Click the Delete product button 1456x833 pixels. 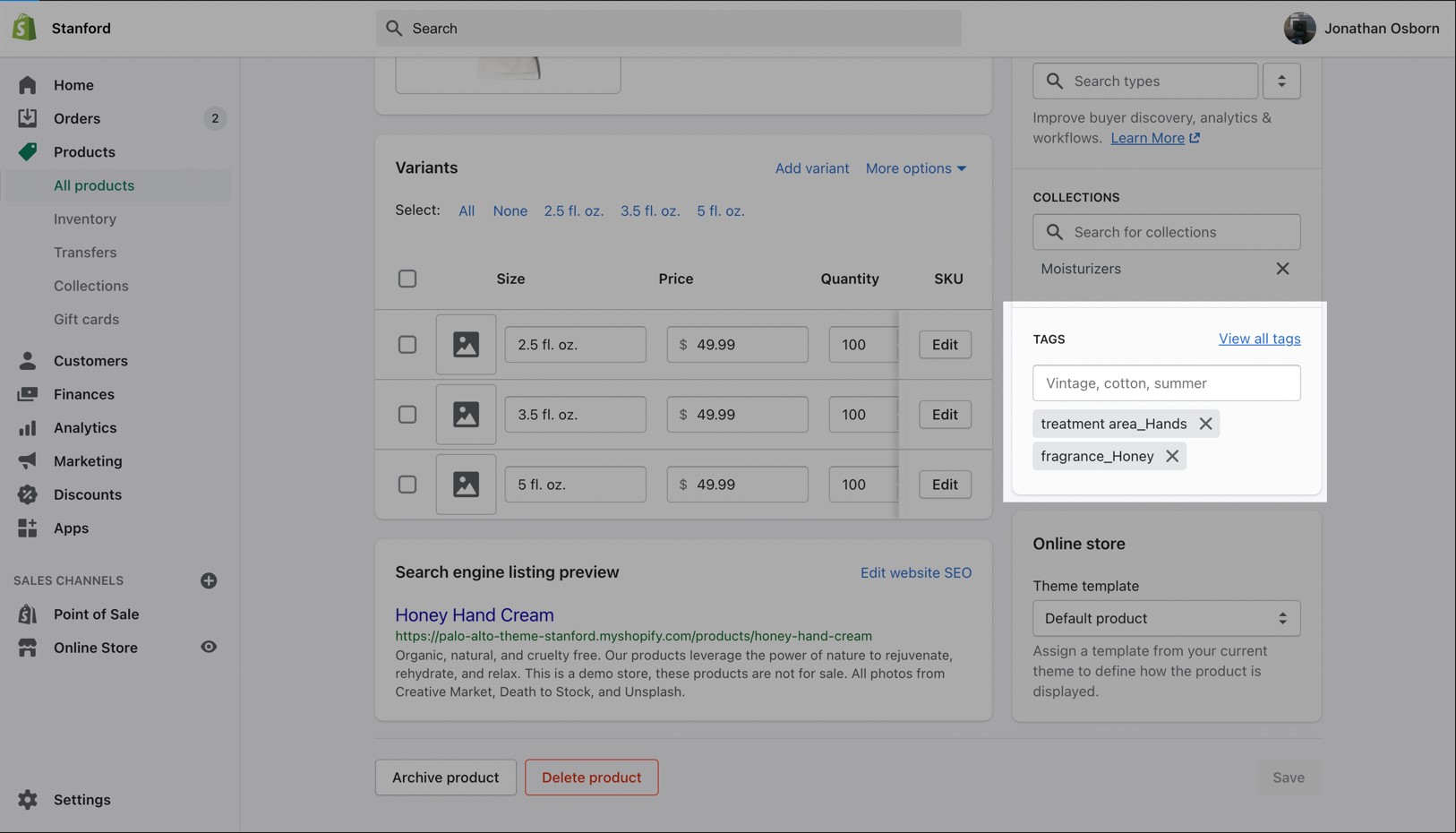[591, 777]
